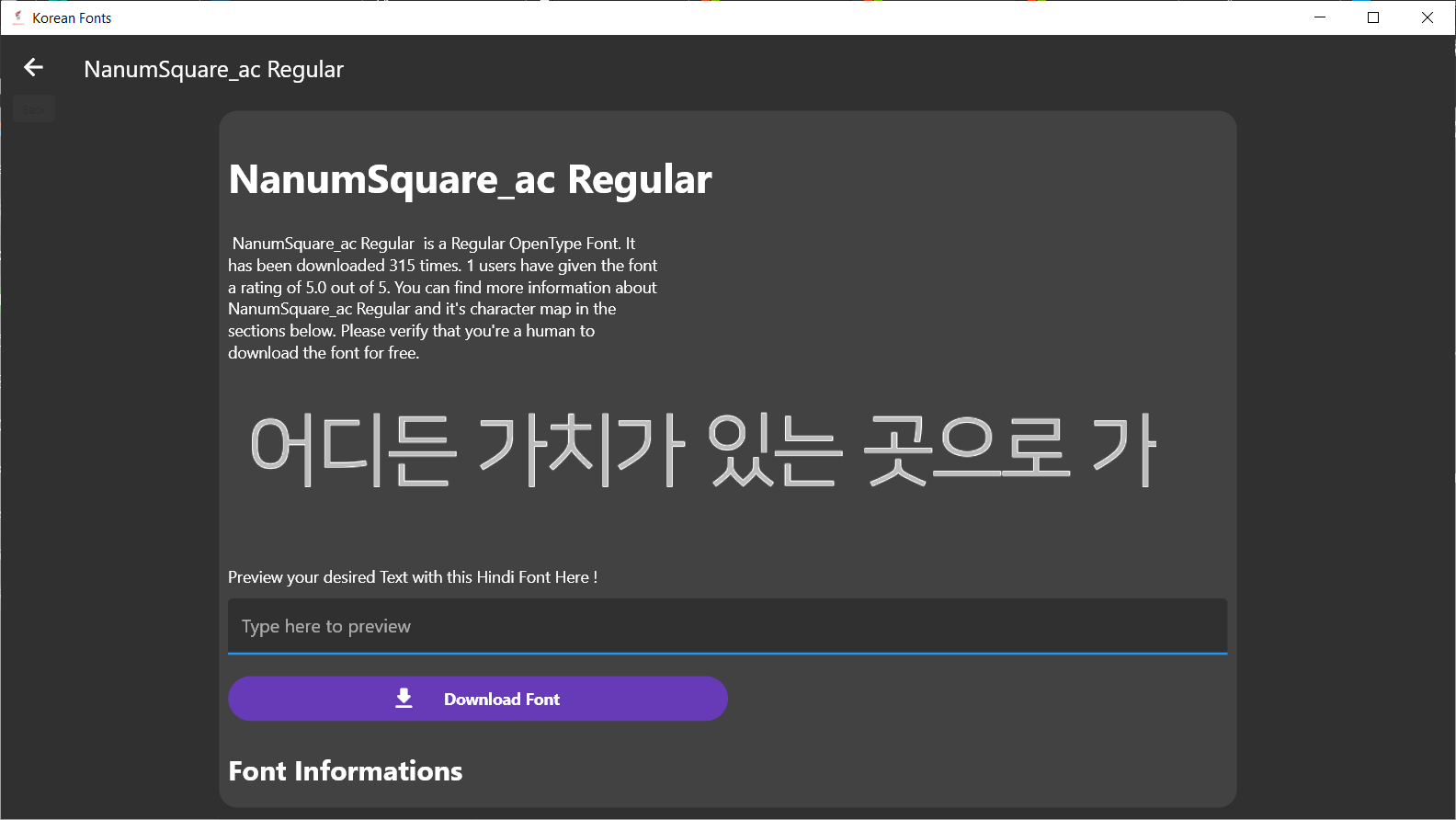Image resolution: width=1456 pixels, height=820 pixels.
Task: Click the font description paragraph
Action: (443, 298)
